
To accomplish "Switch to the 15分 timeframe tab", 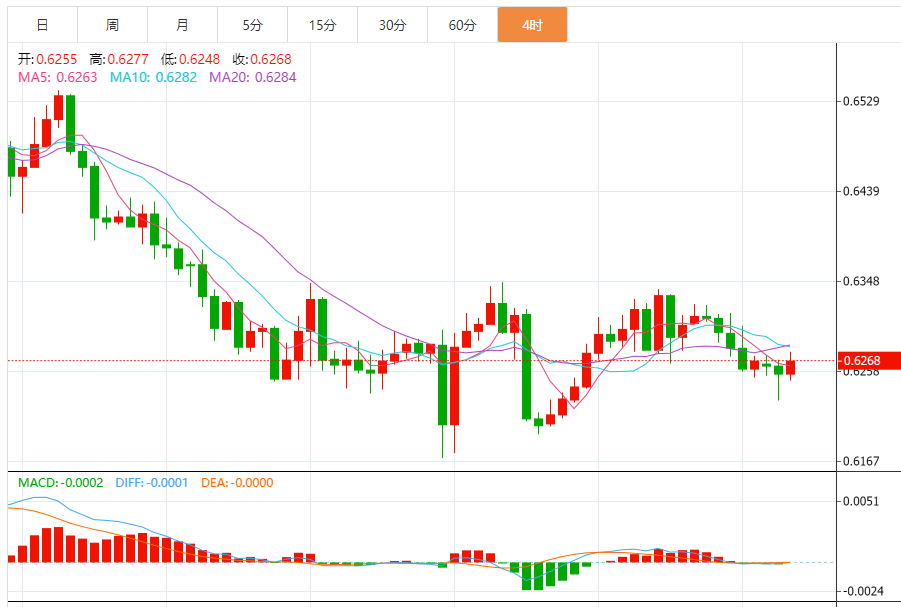I will (322, 25).
